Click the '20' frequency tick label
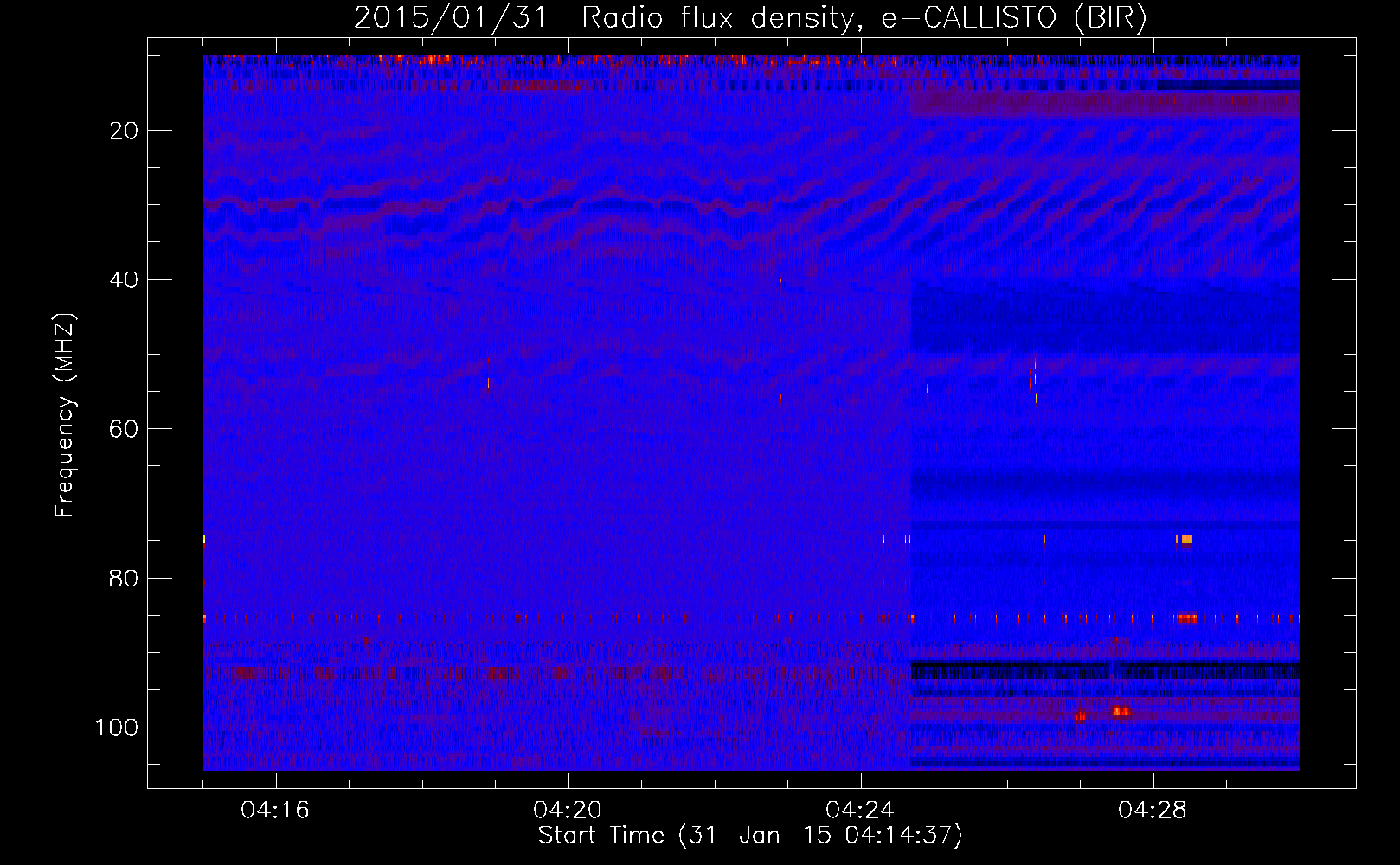The height and width of the screenshot is (865, 1400). pyautogui.click(x=124, y=131)
